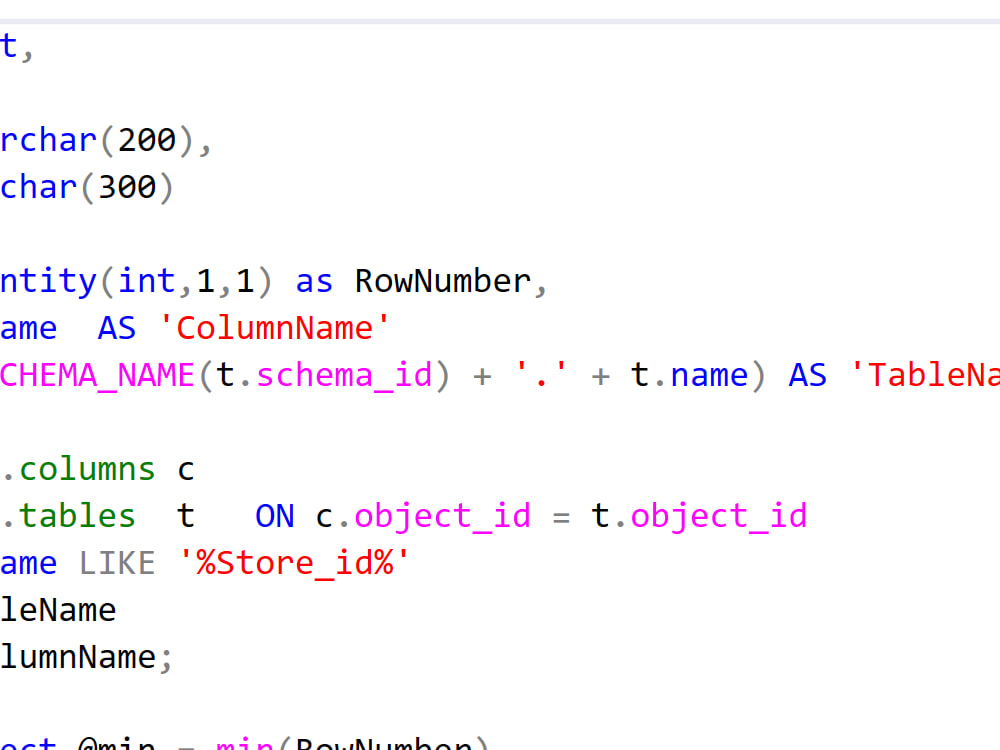Click the '%Store_id%' LIKE pattern
This screenshot has height=750, width=1000.
(x=294, y=563)
